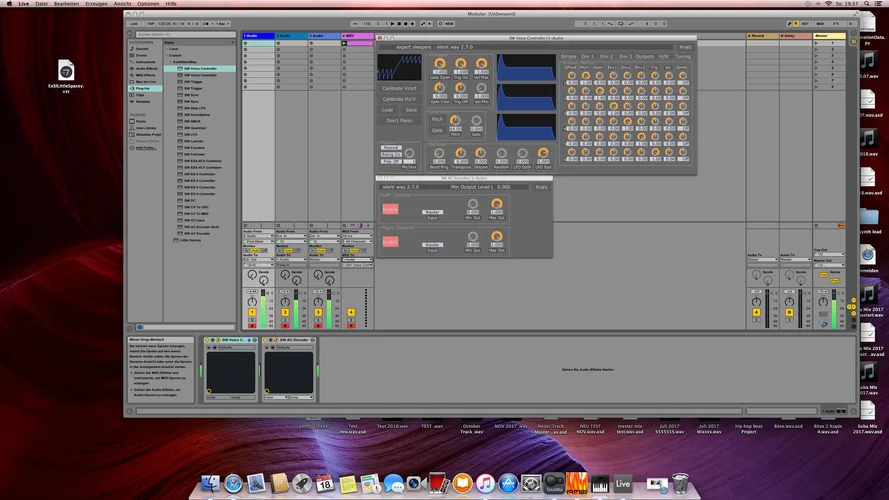
Task: Open the Finder icon in the Dock
Action: point(209,484)
